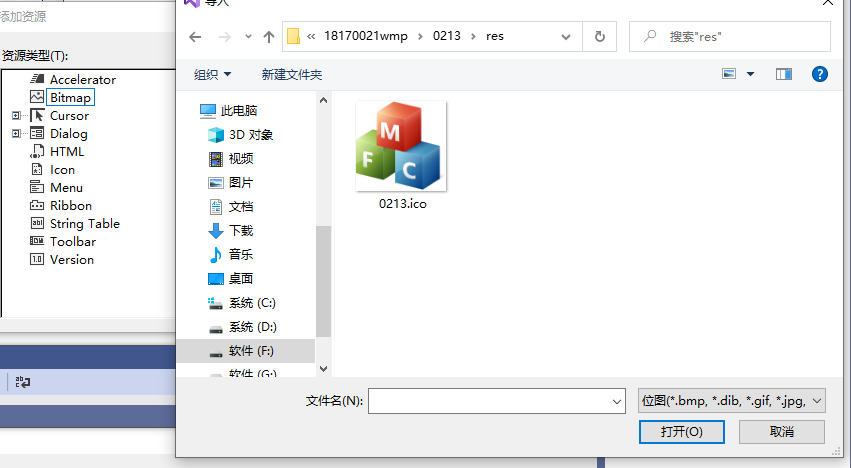Refresh the res folder view
This screenshot has width=851, height=468.
tap(600, 36)
